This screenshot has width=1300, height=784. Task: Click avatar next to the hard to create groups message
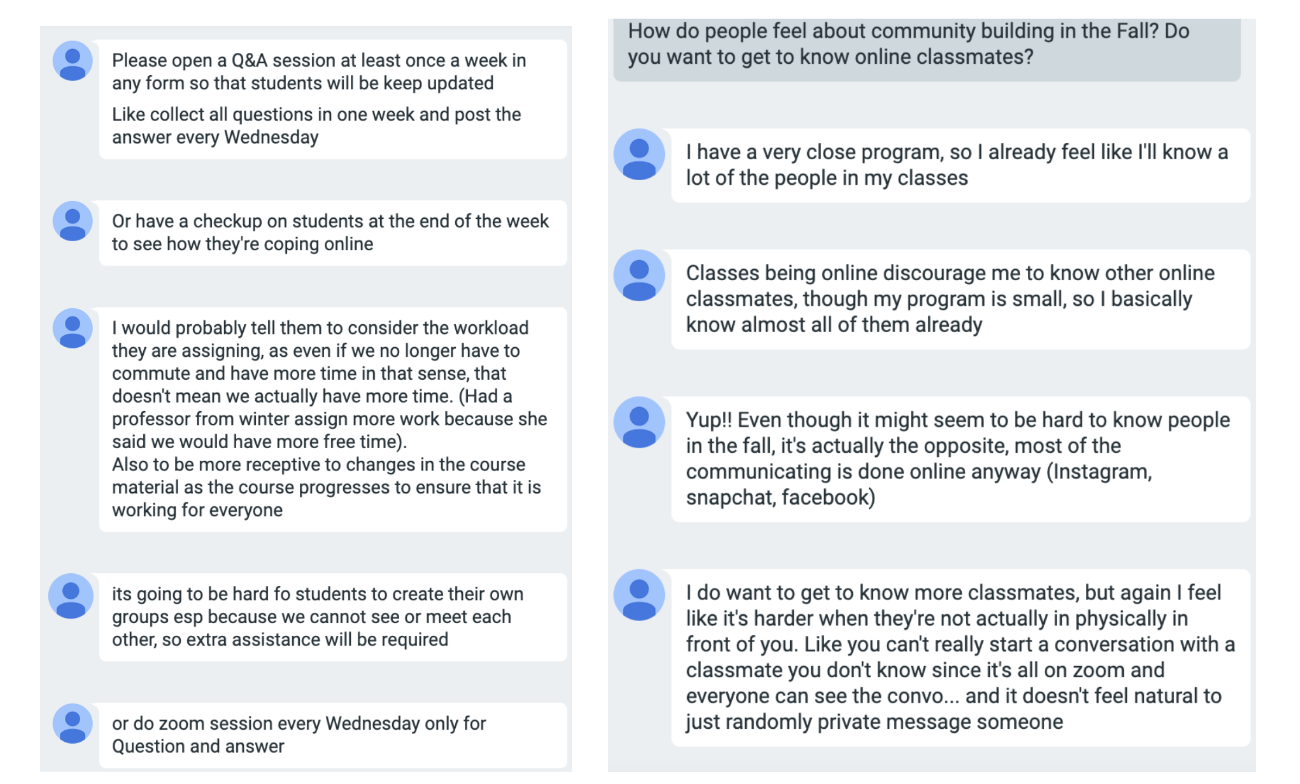pyautogui.click(x=71, y=596)
